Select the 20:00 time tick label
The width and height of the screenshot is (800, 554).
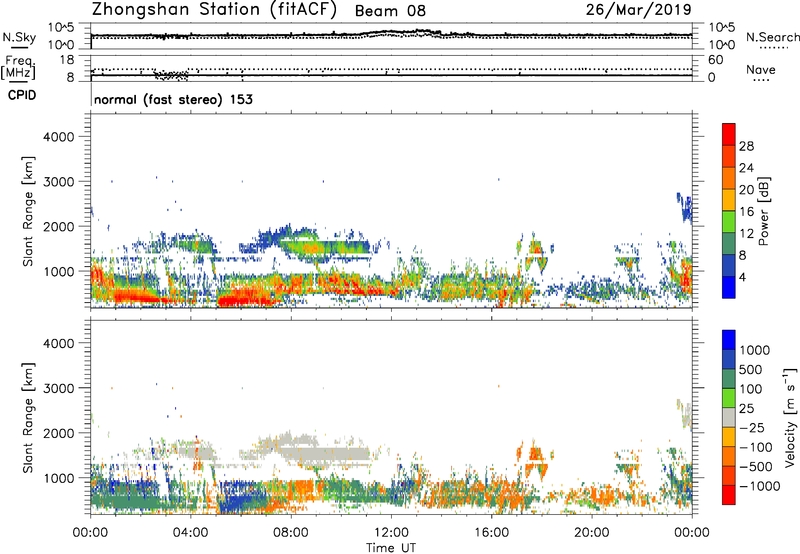[592, 533]
